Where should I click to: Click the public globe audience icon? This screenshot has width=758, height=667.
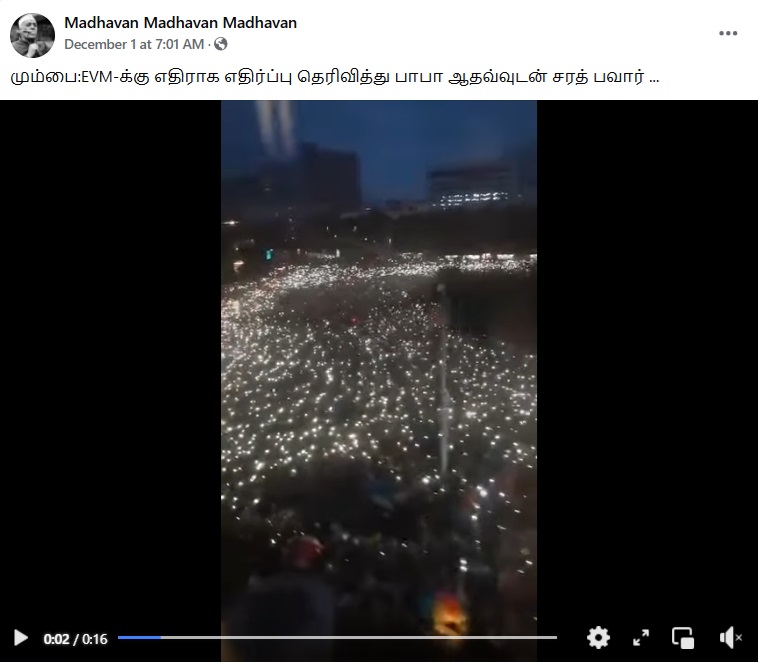pos(220,44)
